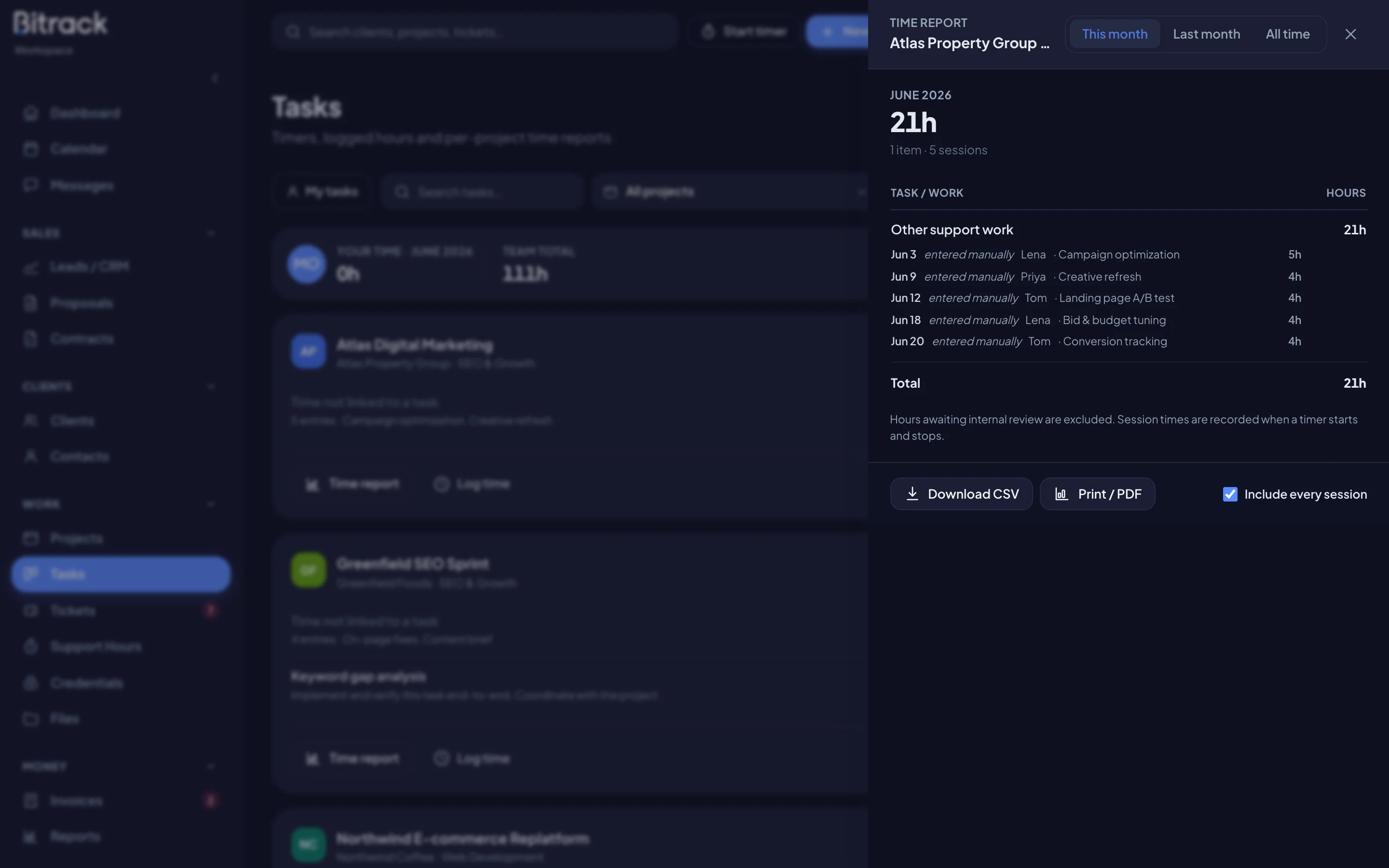Click the Jun 12 session date
Image resolution: width=1389 pixels, height=868 pixels.
coord(905,298)
